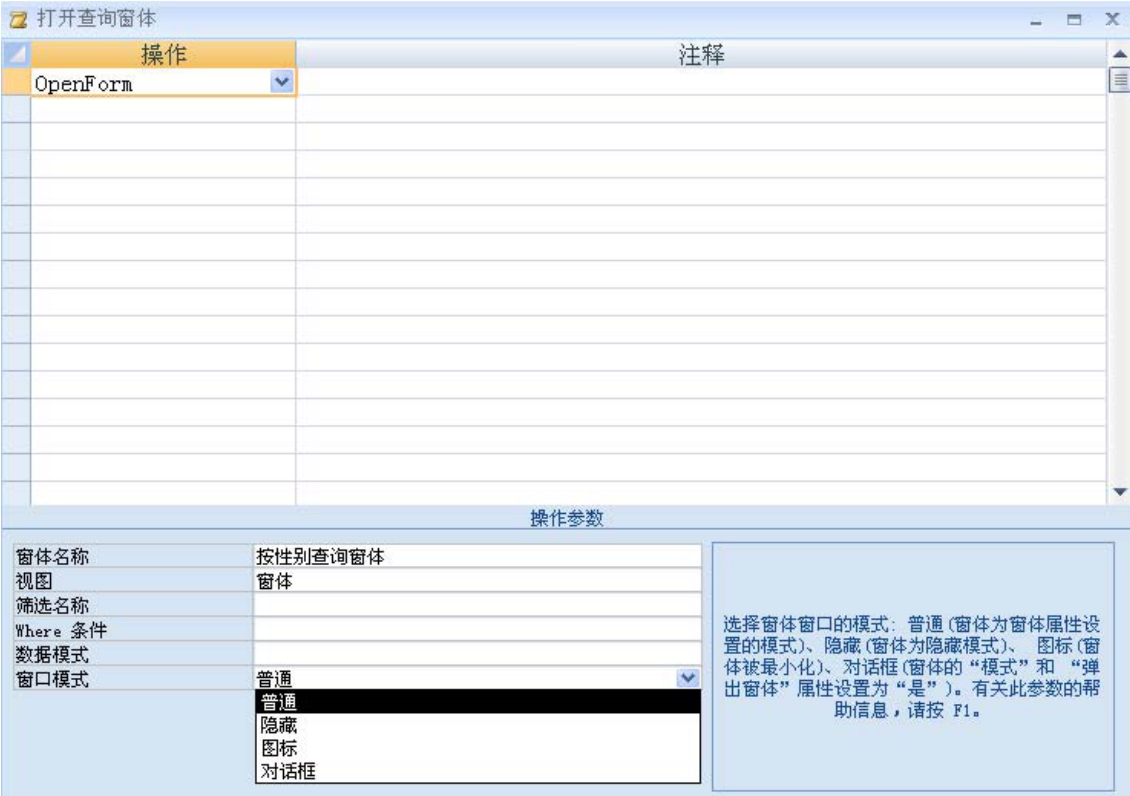This screenshot has width=1130, height=796.
Task: Click the comment cell beside OpenForm
Action: coord(700,83)
